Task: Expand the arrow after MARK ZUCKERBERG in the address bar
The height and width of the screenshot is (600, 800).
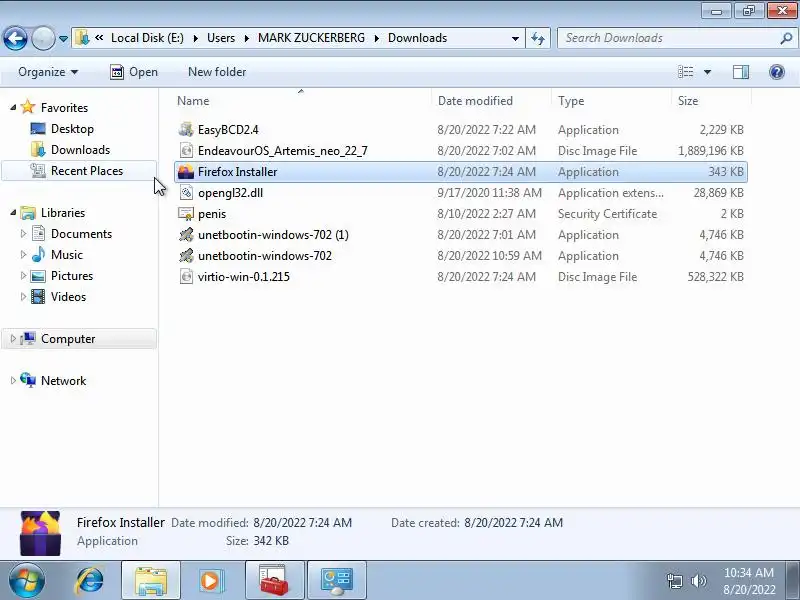Action: (377, 38)
